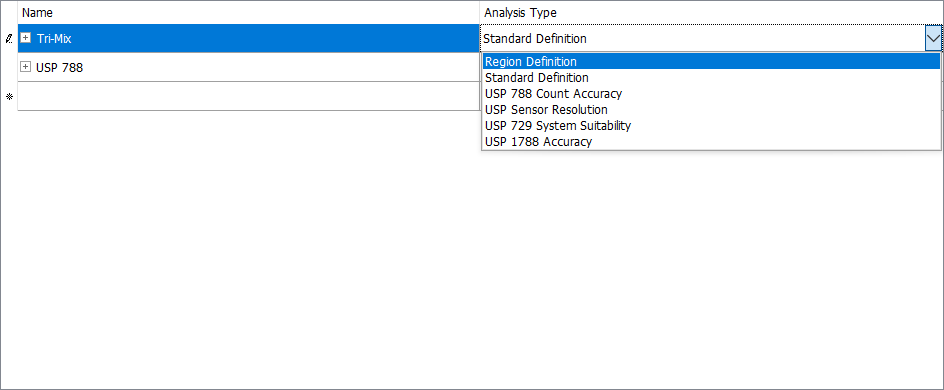Click the Analysis Type dropdown arrow

click(933, 39)
